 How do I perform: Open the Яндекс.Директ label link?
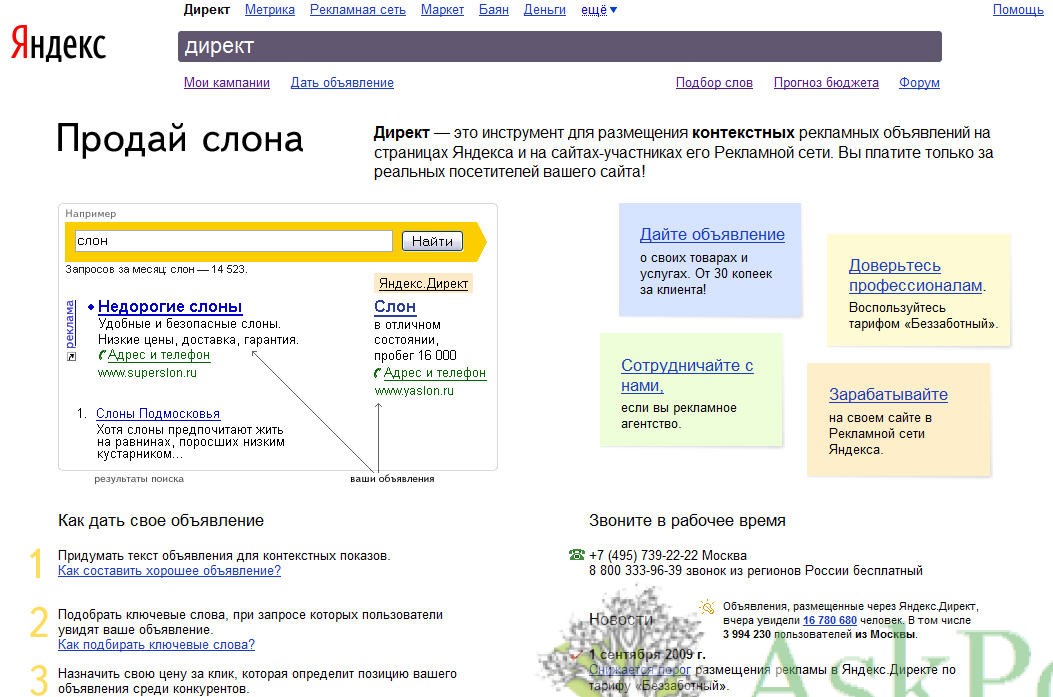[x=423, y=283]
